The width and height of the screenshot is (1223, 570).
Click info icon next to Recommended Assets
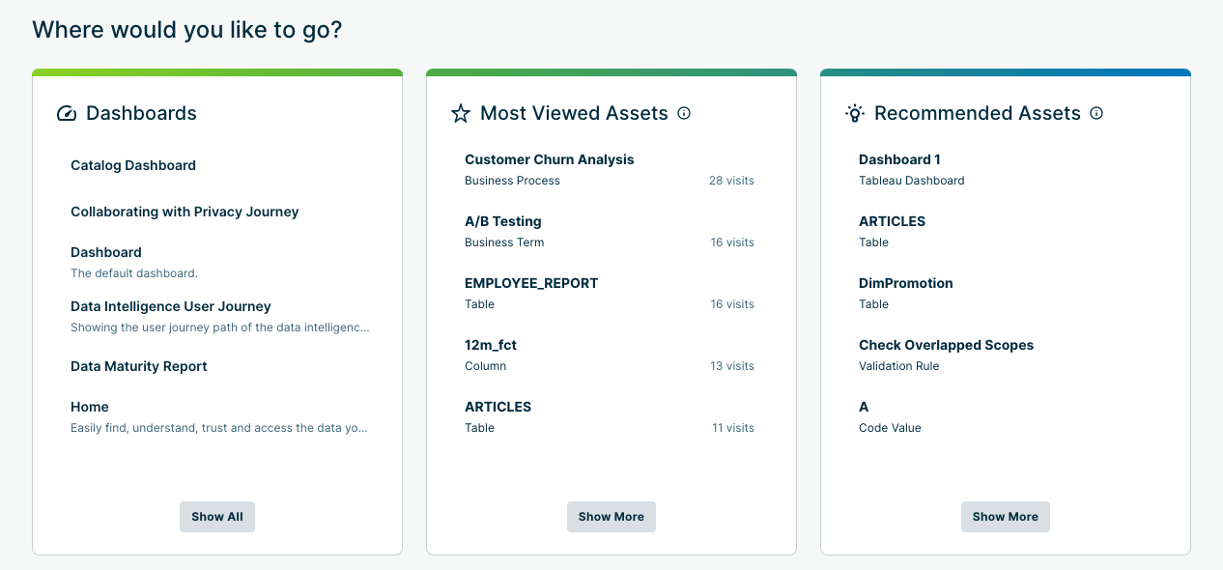[x=1096, y=114]
